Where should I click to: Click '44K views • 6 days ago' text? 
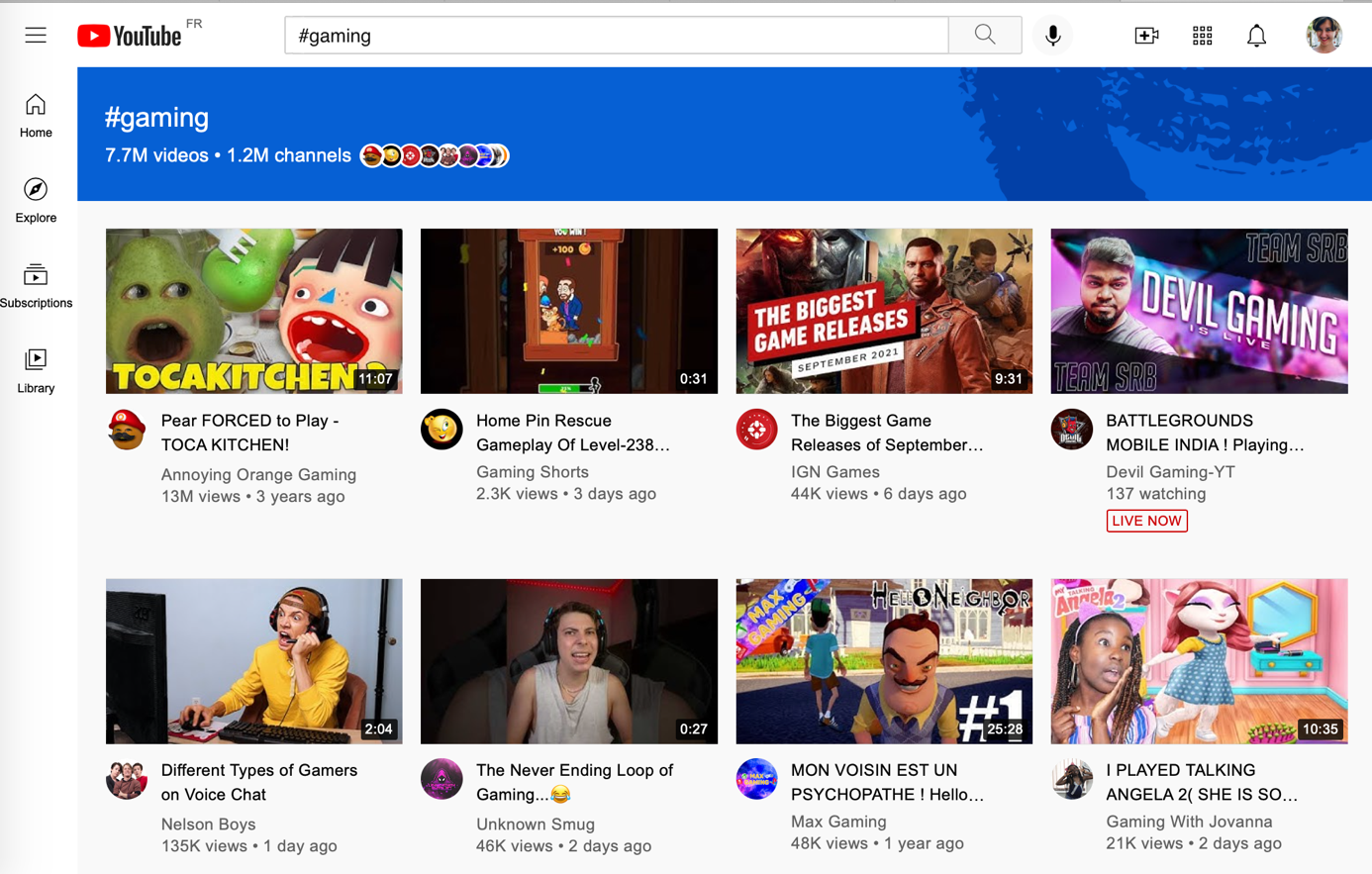878,494
